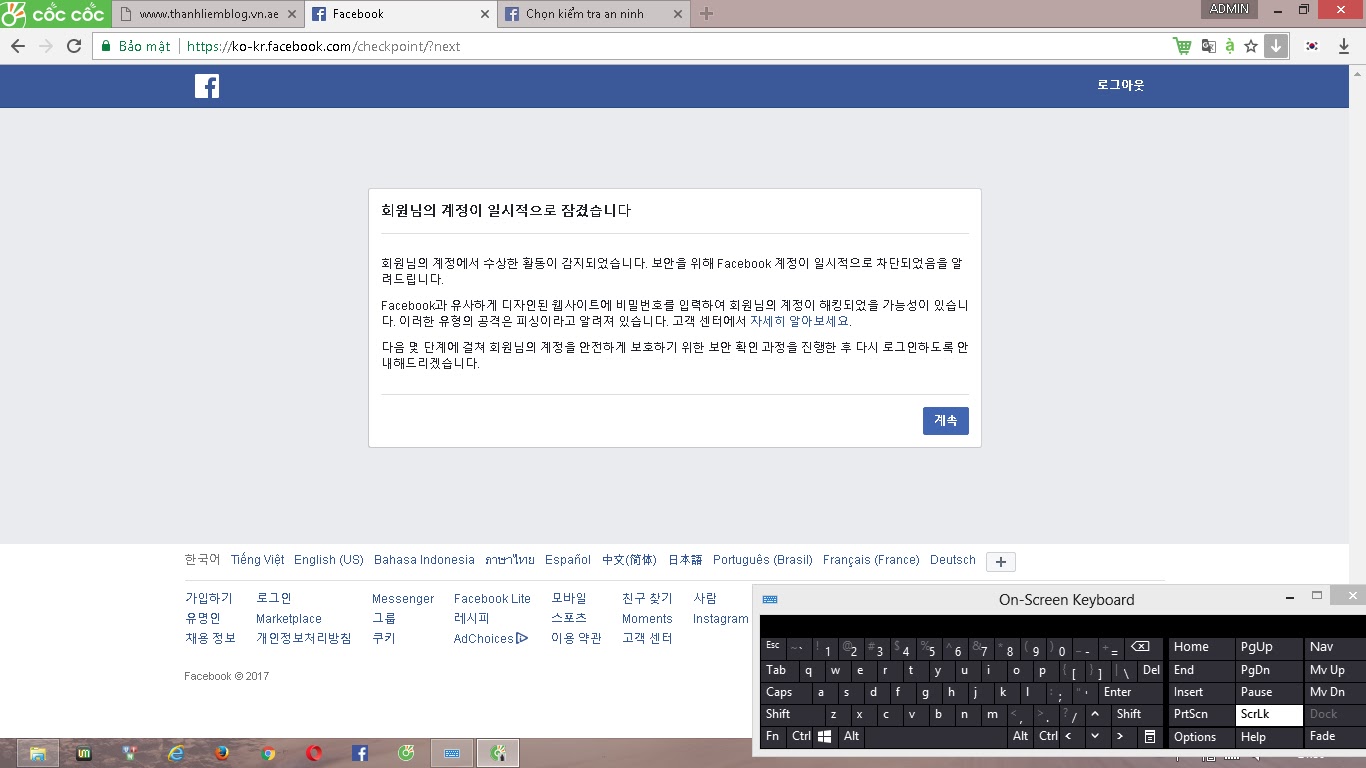
Task: Click the 로그아웃 logout link in header
Action: click(x=1120, y=86)
